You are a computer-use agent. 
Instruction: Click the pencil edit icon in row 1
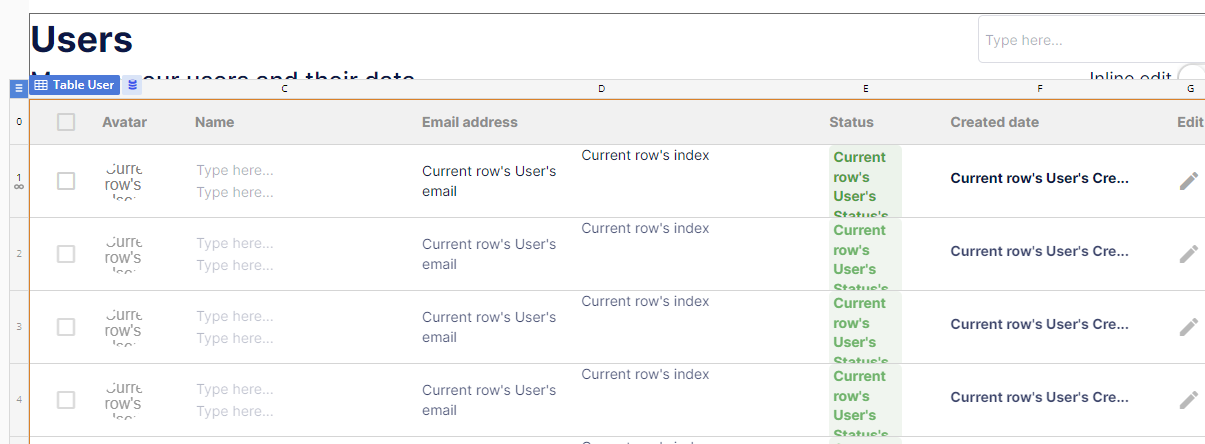[x=1188, y=180]
